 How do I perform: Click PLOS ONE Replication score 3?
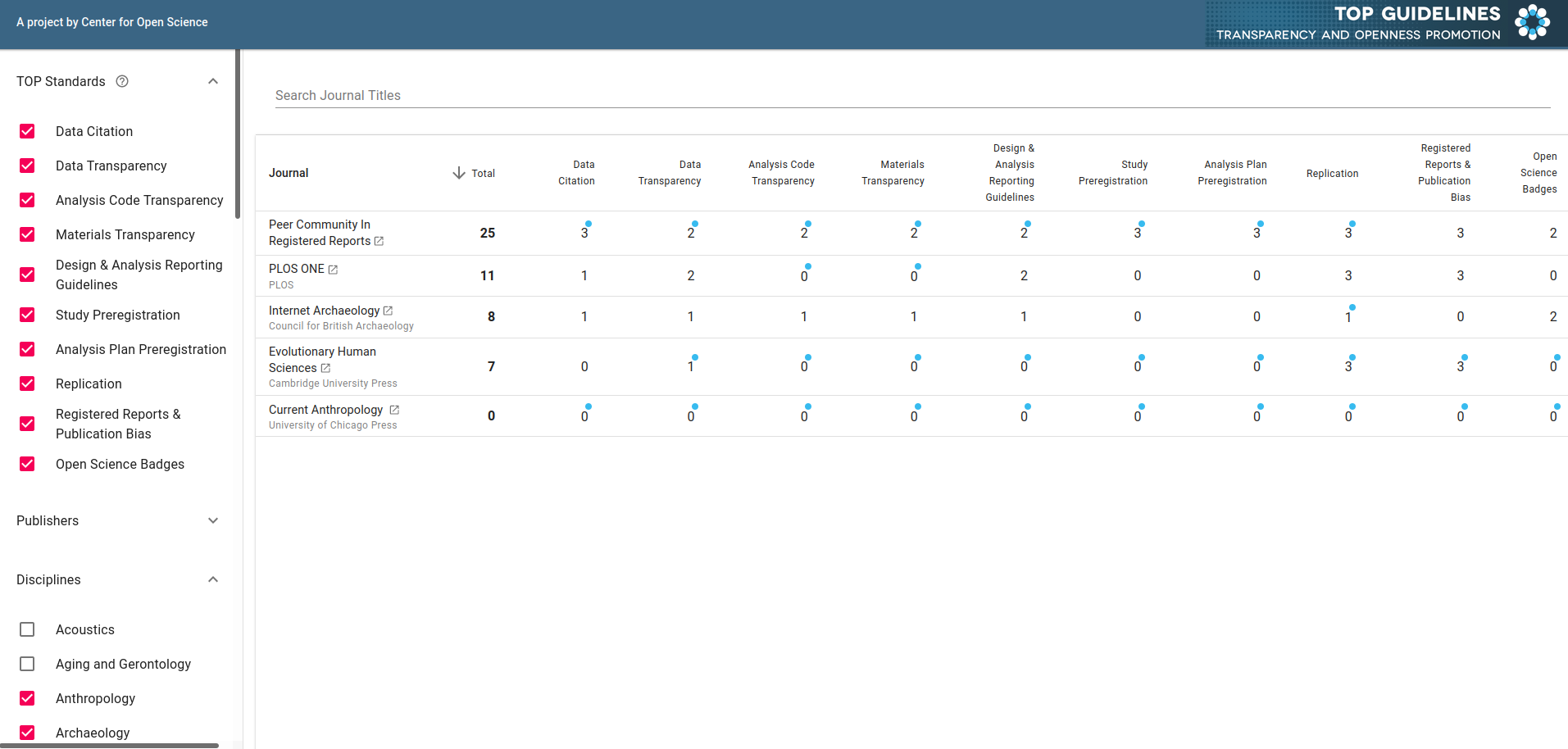tap(1348, 275)
